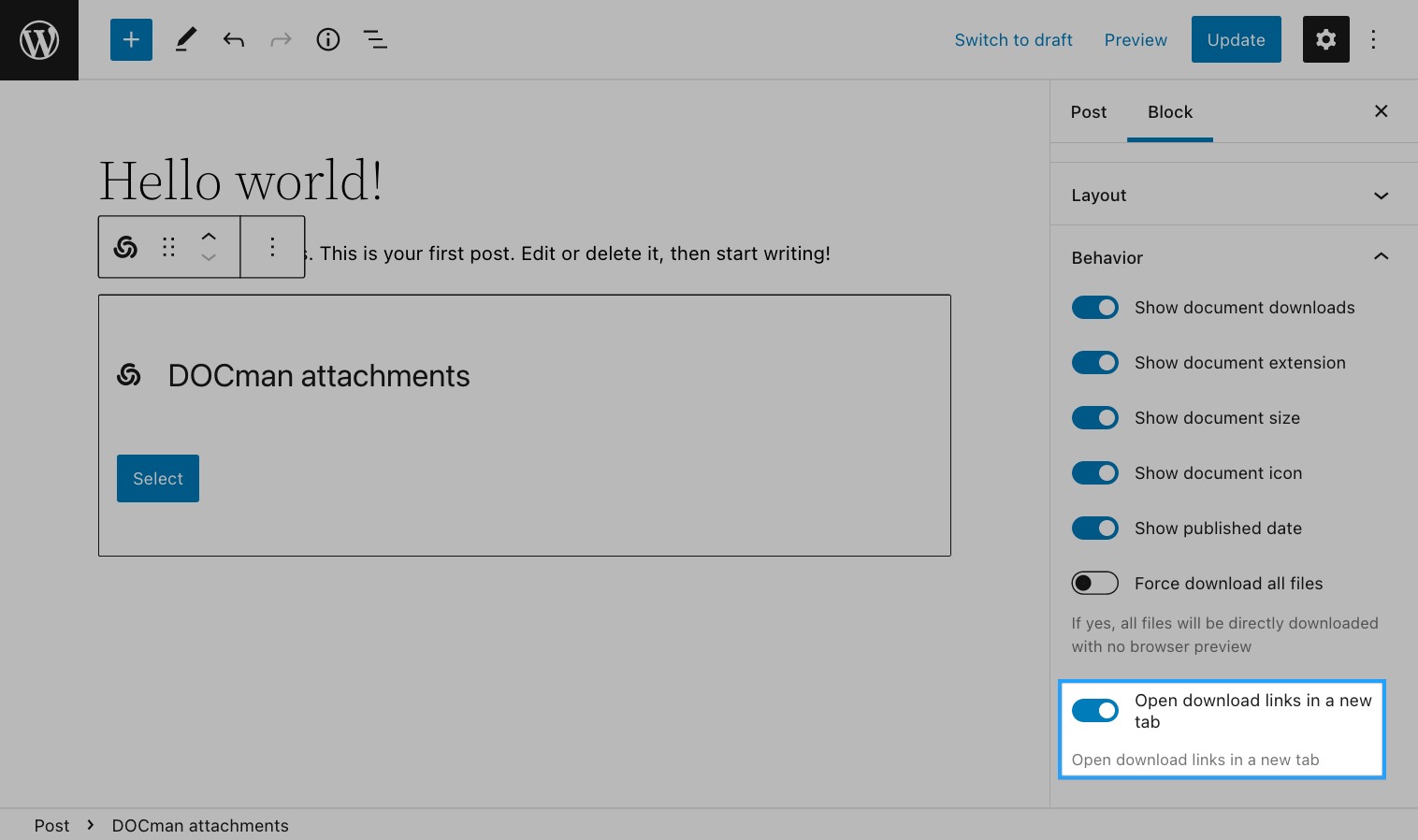Select the Tools pencil icon
Screen dimensions: 1418x840
pos(186,39)
